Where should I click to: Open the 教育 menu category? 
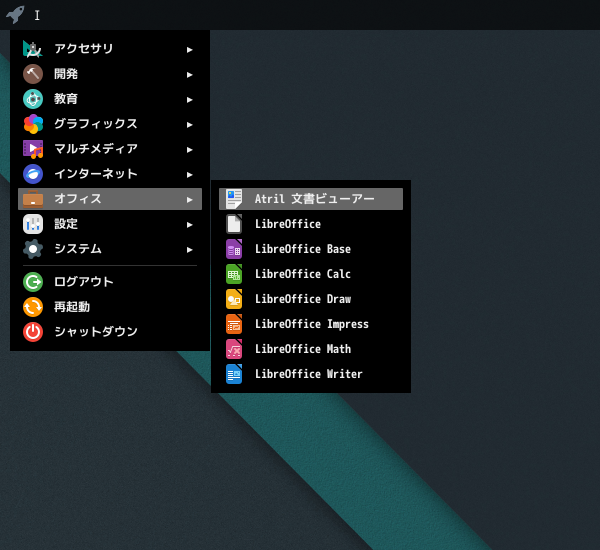[110, 99]
